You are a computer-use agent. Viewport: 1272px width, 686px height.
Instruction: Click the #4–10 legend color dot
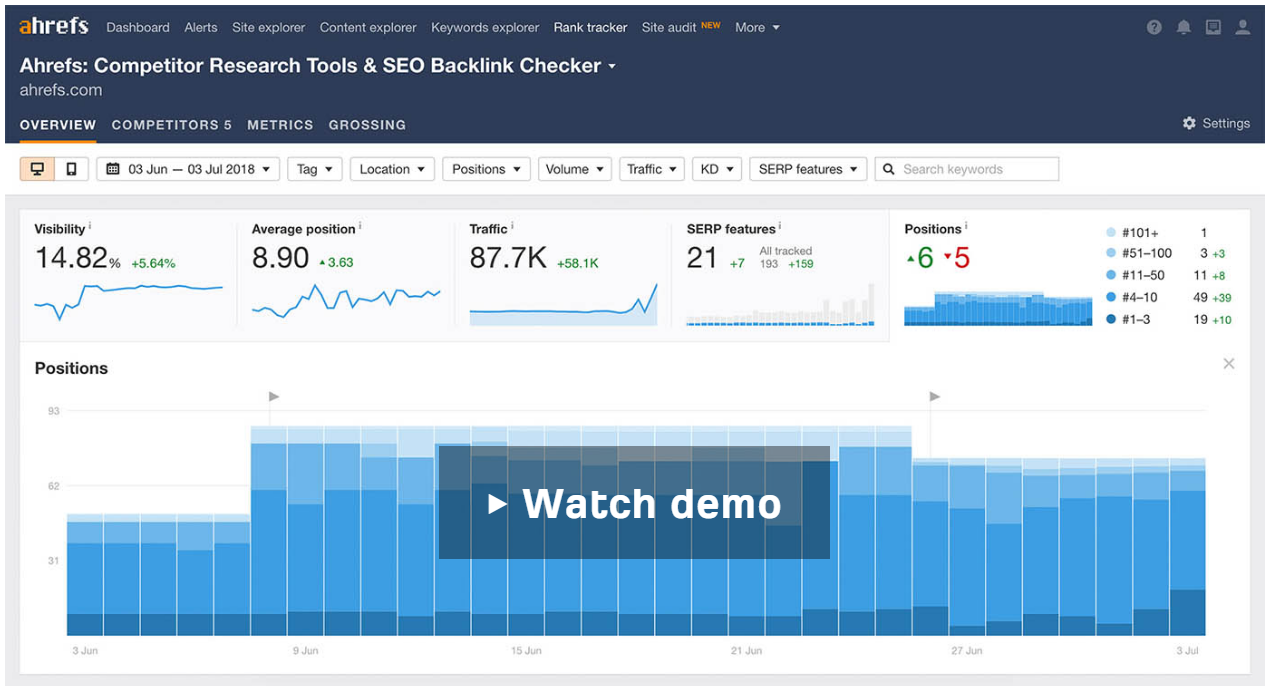(1111, 297)
